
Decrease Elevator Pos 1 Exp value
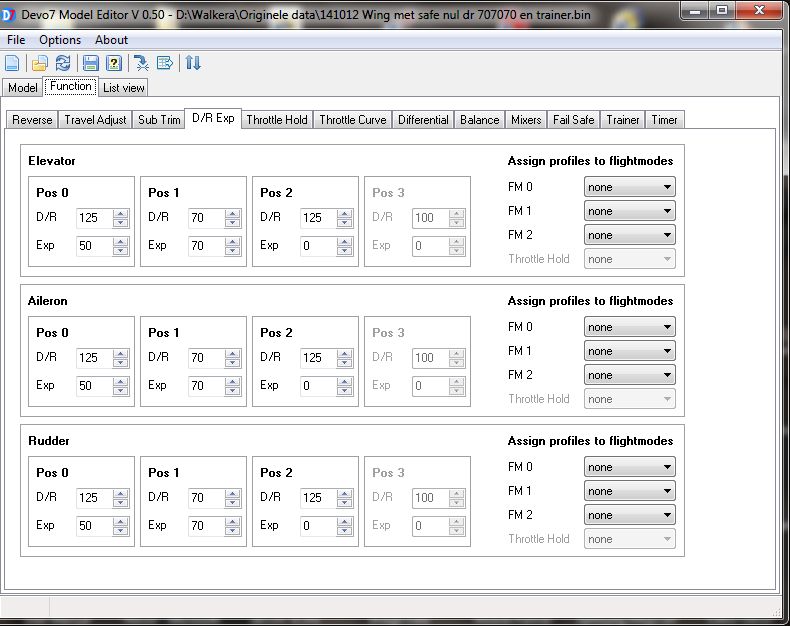[x=232, y=251]
